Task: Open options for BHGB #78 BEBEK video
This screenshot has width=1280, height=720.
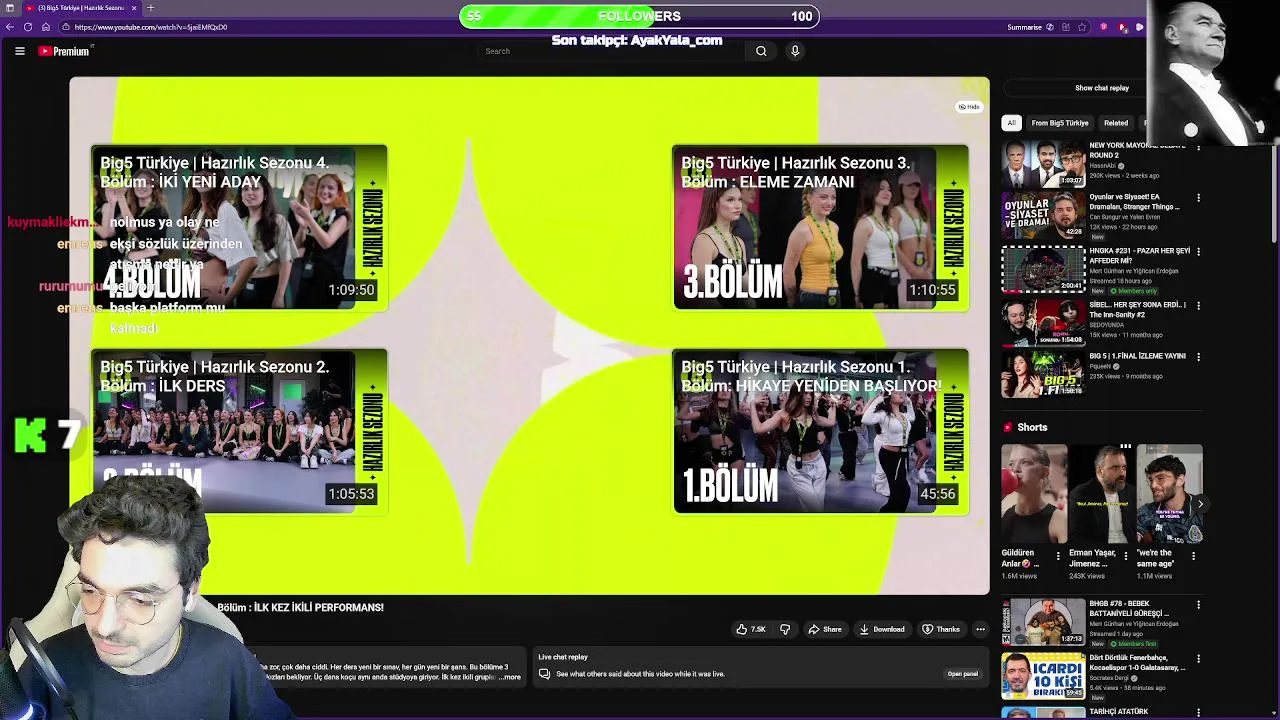Action: click(x=1198, y=605)
